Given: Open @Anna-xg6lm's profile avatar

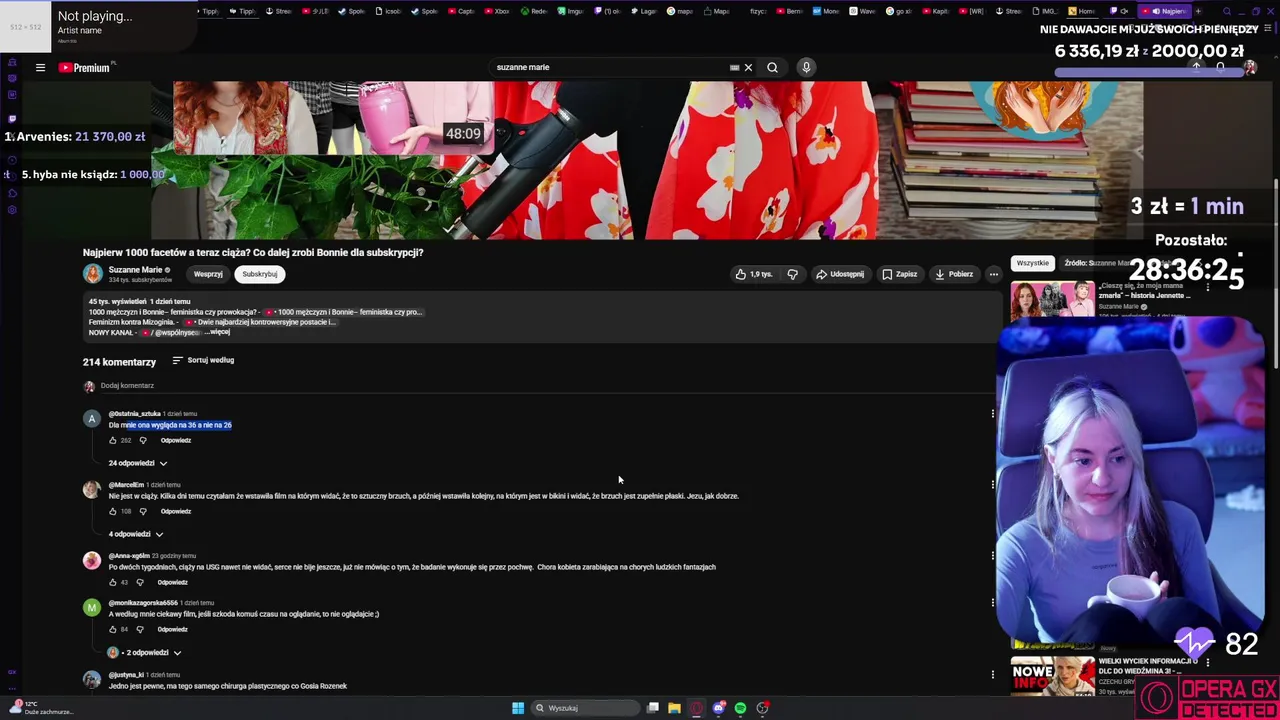Looking at the screenshot, I should (x=92, y=561).
